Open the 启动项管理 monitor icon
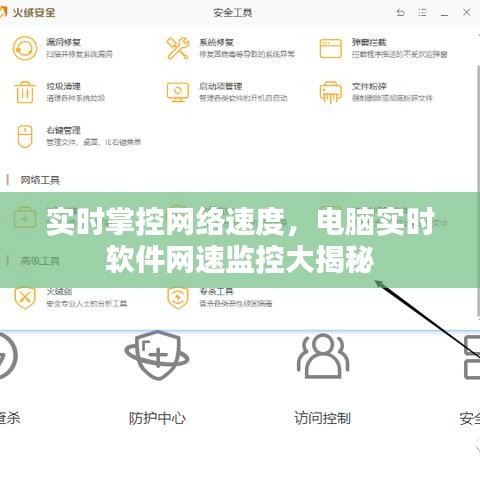 [178, 92]
